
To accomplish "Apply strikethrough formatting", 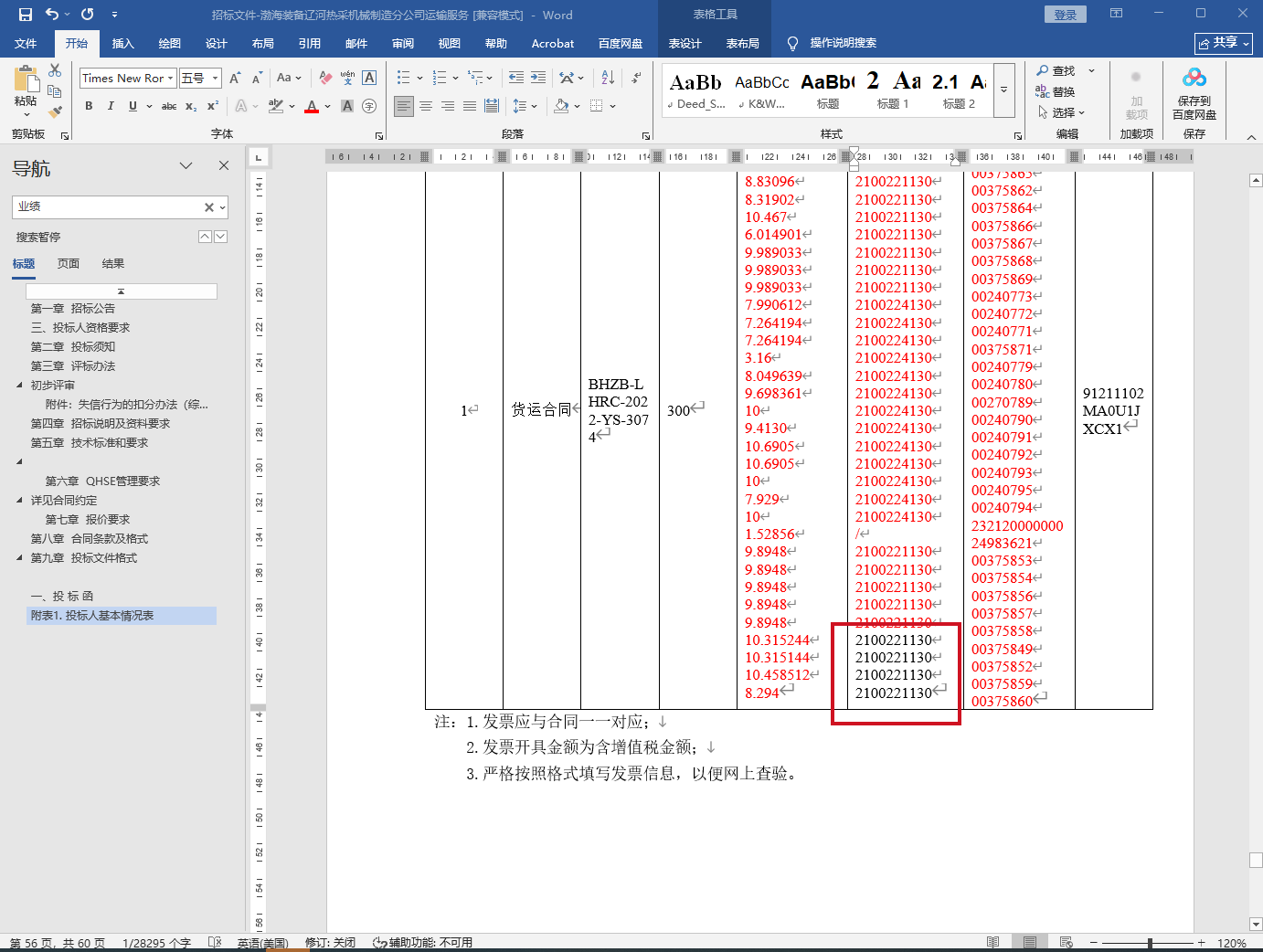I will point(169,106).
